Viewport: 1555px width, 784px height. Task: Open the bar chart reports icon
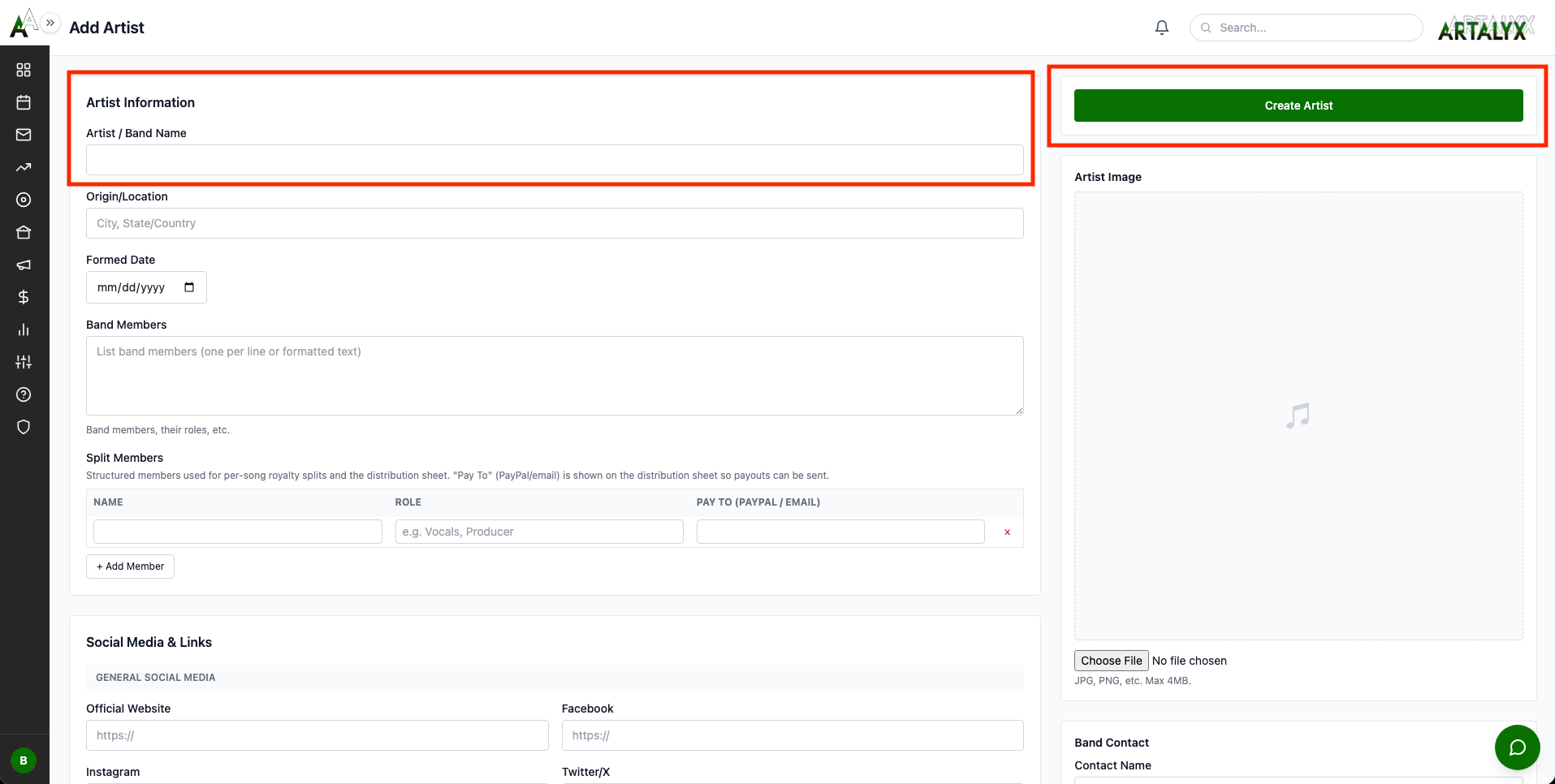click(24, 330)
